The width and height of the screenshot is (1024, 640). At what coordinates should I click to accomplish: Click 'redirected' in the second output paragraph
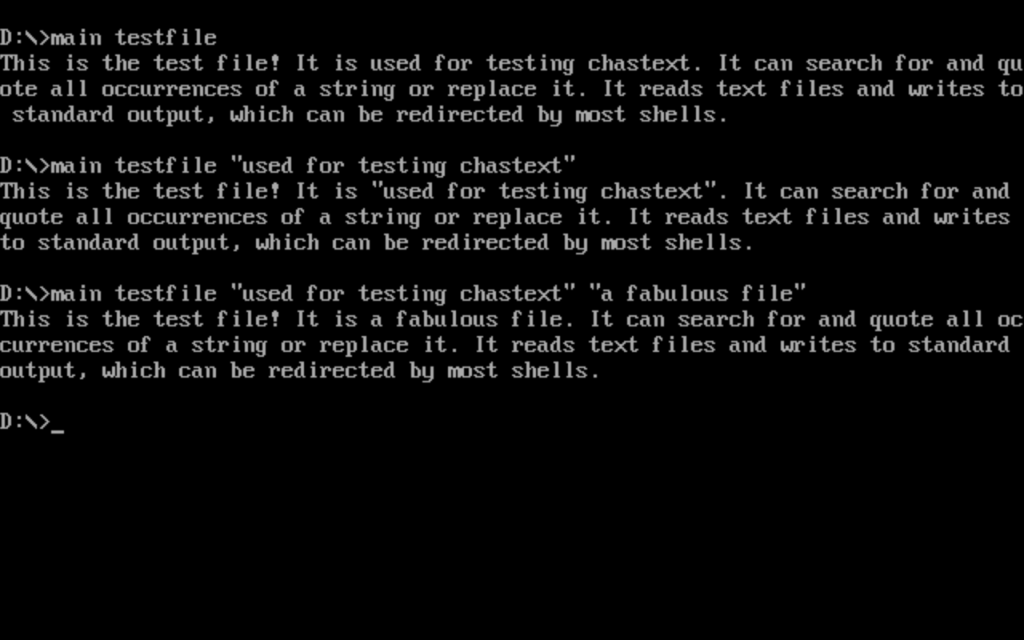tap(486, 243)
